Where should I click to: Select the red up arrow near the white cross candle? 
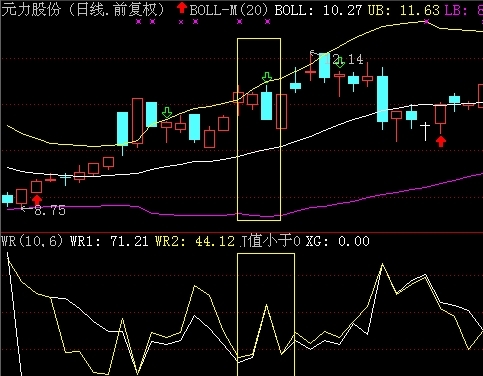coord(441,141)
